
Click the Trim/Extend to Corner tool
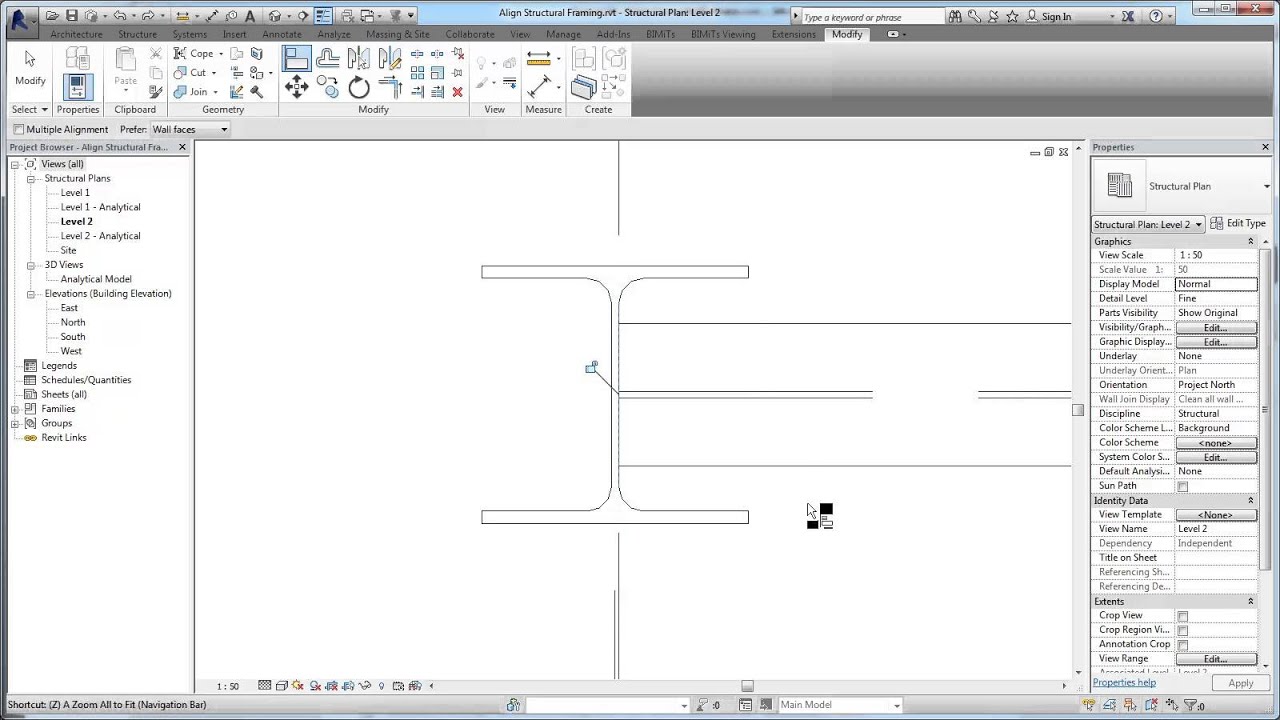coord(390,87)
